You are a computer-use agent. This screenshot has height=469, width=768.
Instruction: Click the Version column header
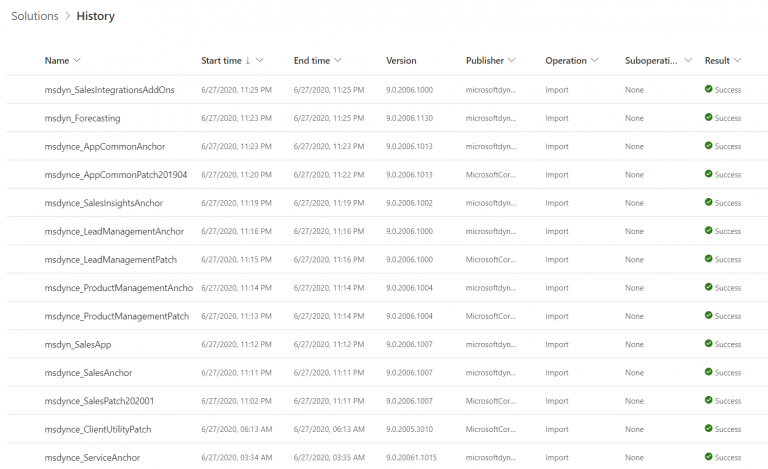(x=401, y=61)
